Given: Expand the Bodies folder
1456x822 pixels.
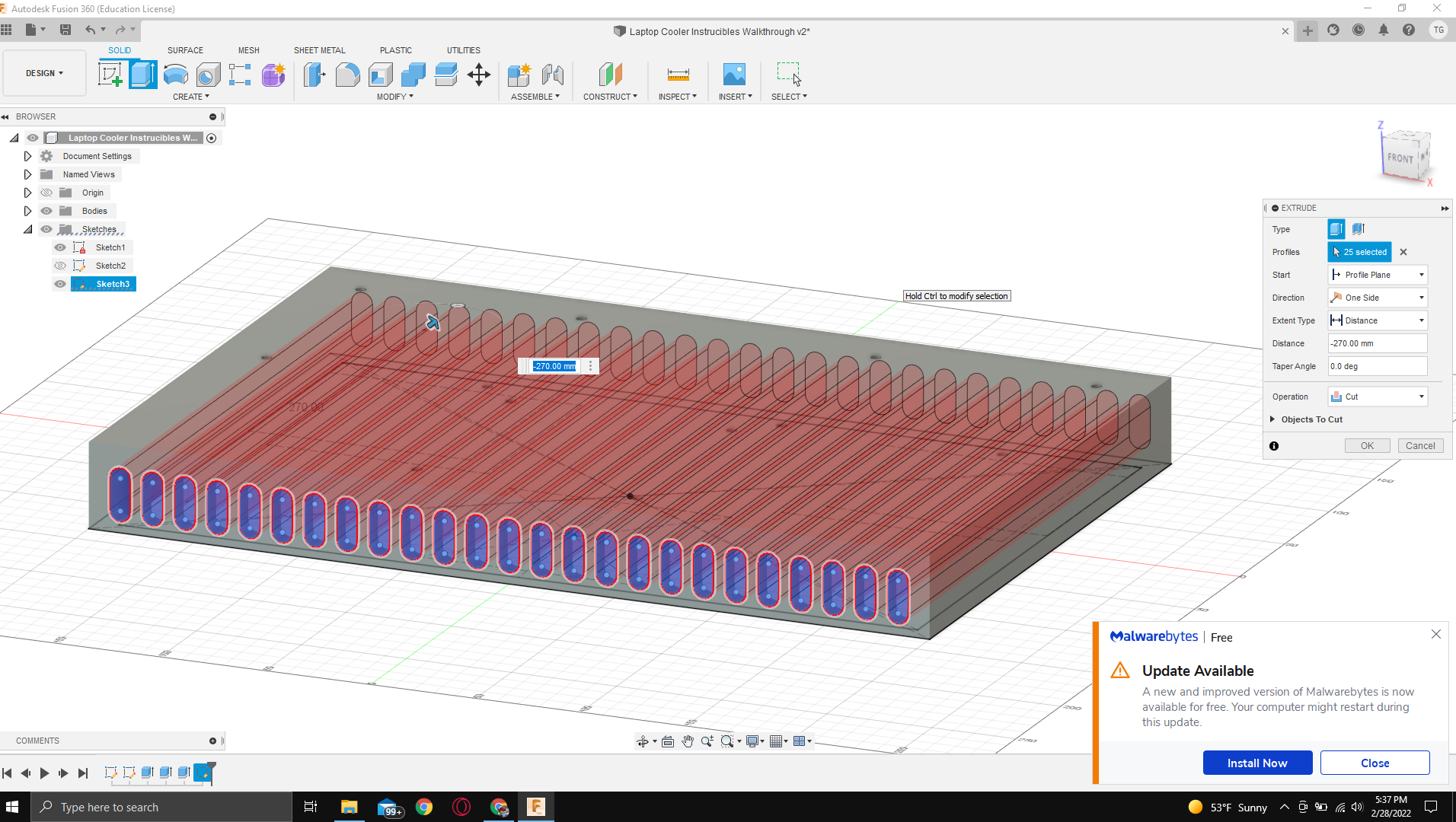Looking at the screenshot, I should pyautogui.click(x=27, y=211).
